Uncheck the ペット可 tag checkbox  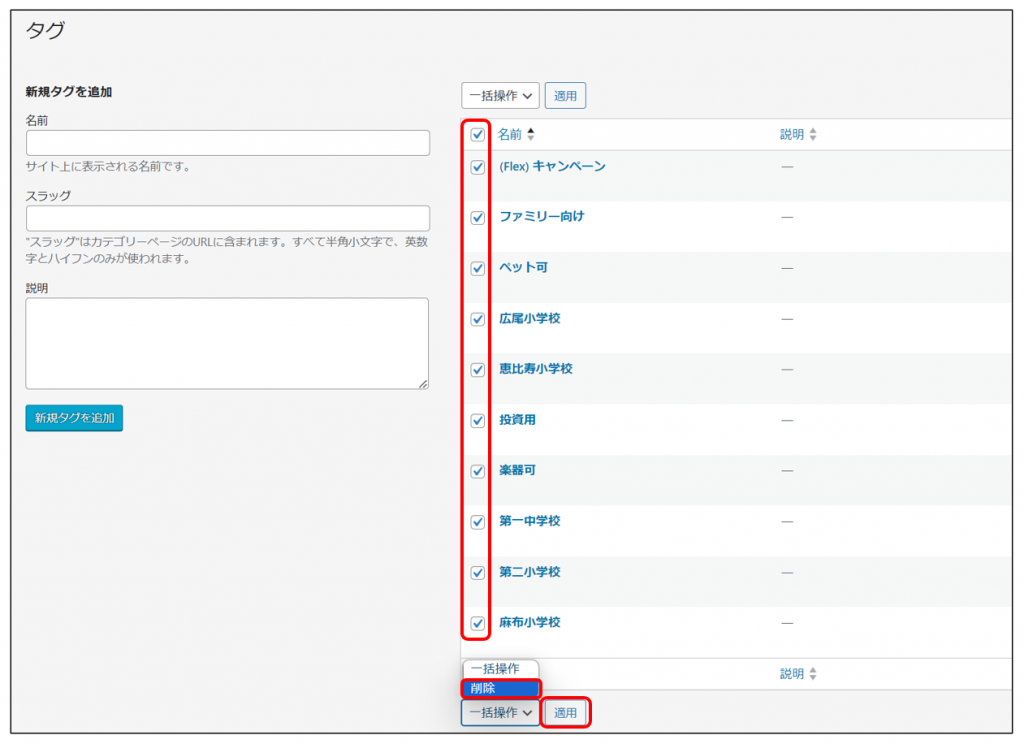pos(477,269)
